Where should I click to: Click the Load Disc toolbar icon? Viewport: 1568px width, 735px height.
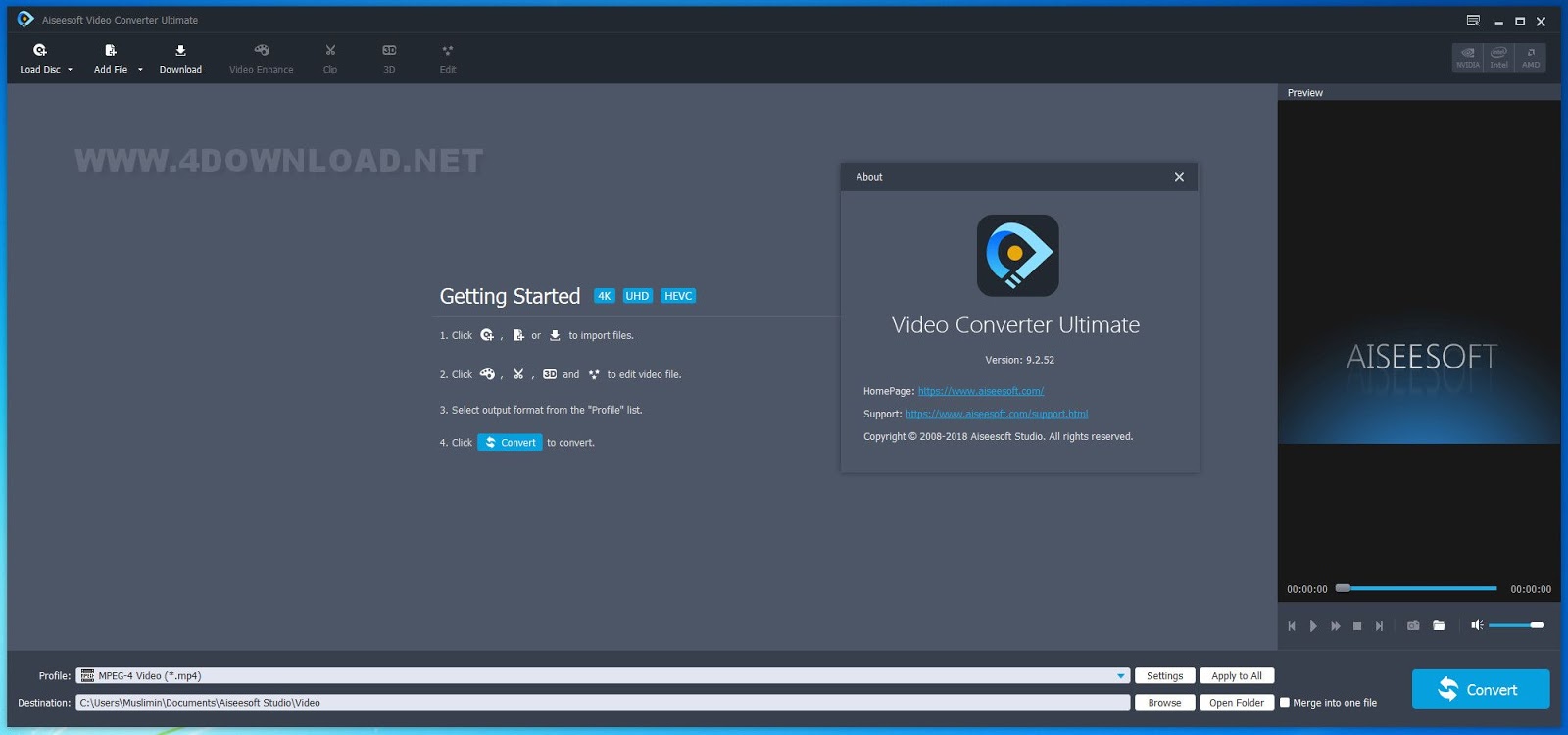[x=40, y=50]
